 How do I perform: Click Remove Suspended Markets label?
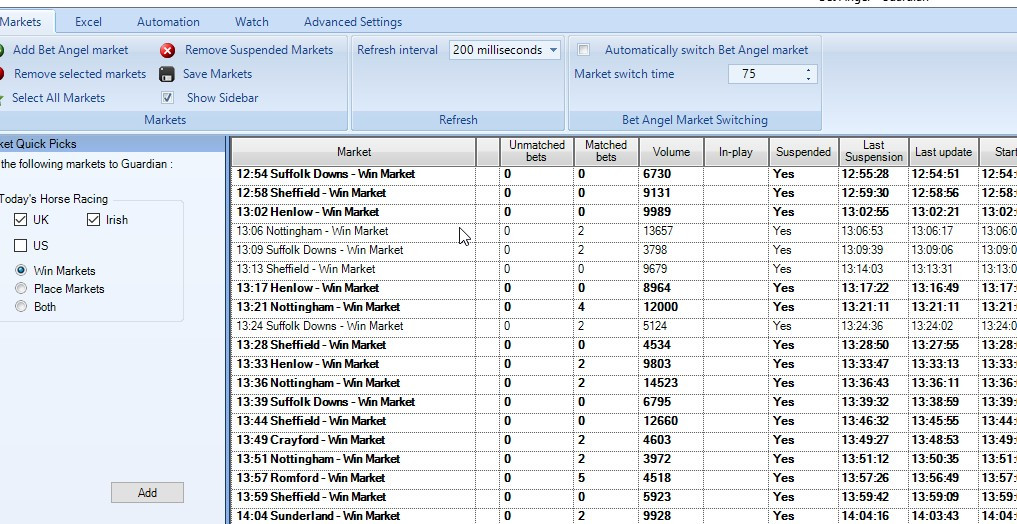[259, 50]
